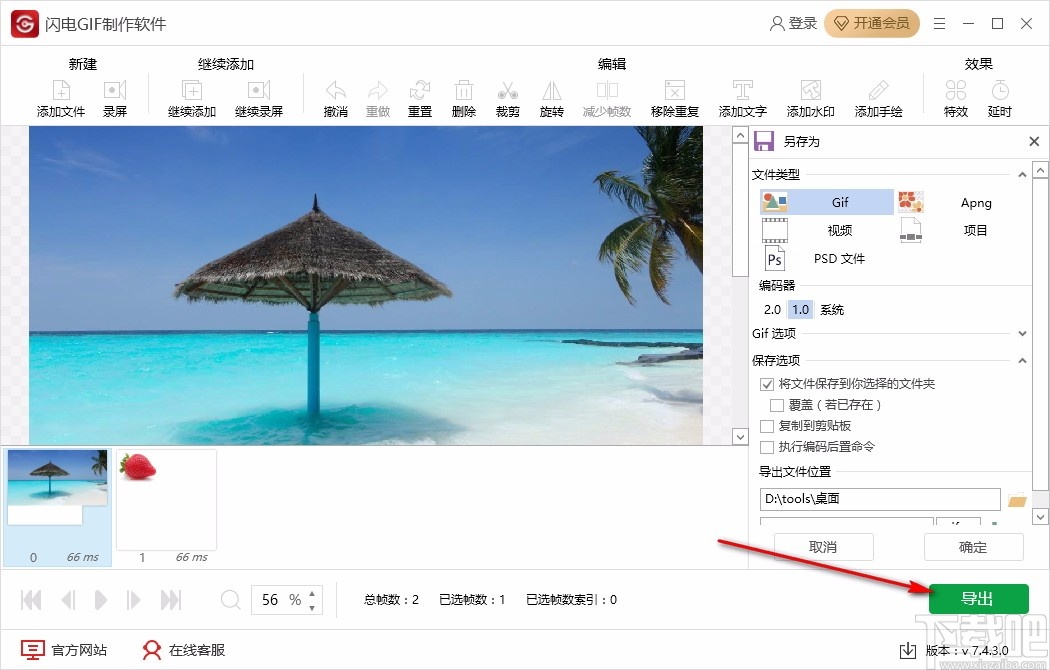1050x670 pixels.
Task: Enable the 复制到剪贴板 checkbox
Action: (x=767, y=426)
